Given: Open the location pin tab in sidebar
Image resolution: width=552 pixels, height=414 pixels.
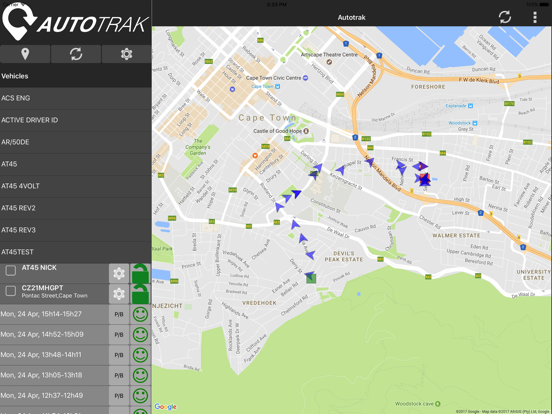Looking at the screenshot, I should point(25,54).
